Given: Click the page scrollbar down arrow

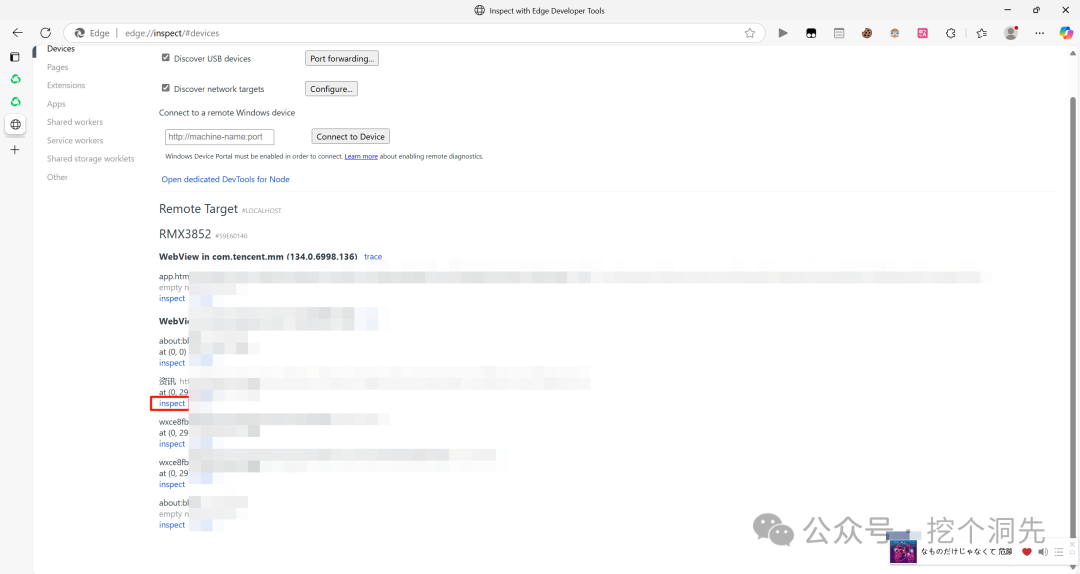Looking at the screenshot, I should (1072, 567).
